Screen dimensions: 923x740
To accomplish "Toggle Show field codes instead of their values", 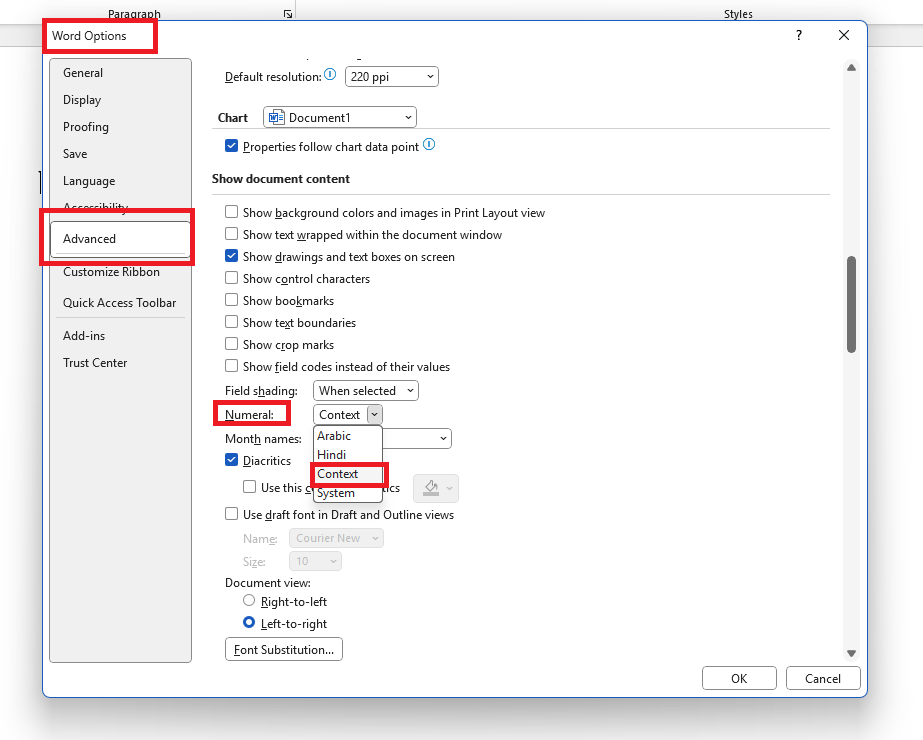I will (232, 367).
